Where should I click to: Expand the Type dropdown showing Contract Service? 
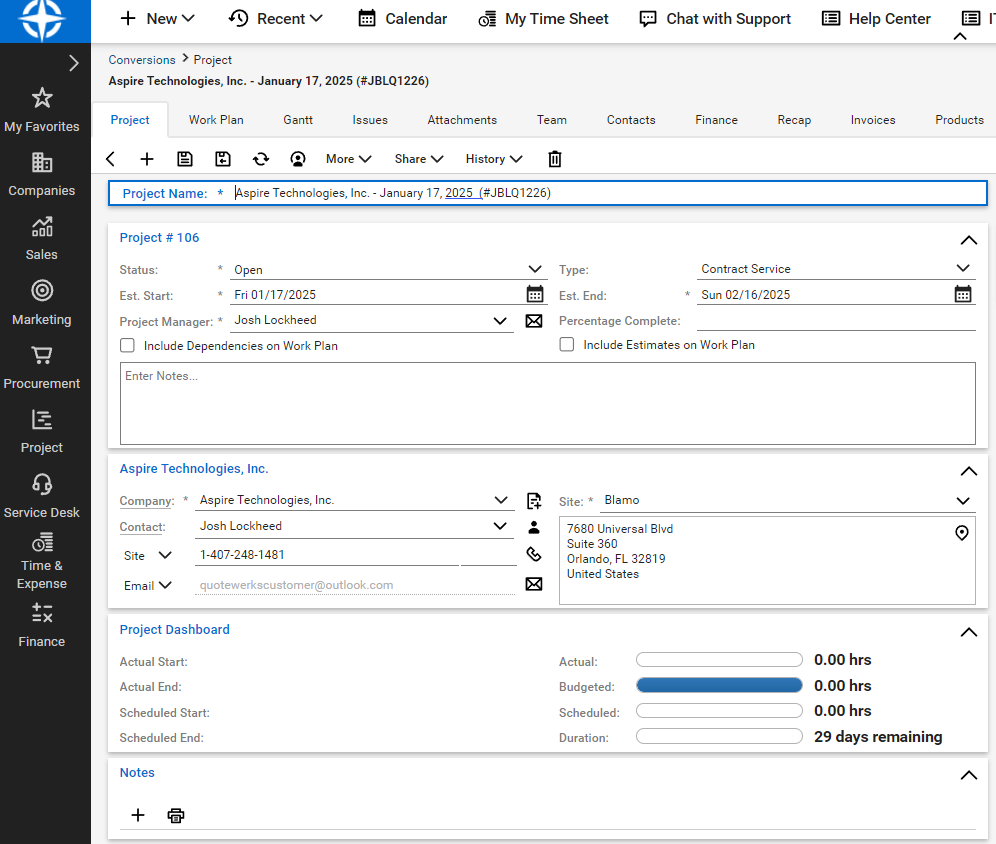pos(962,268)
